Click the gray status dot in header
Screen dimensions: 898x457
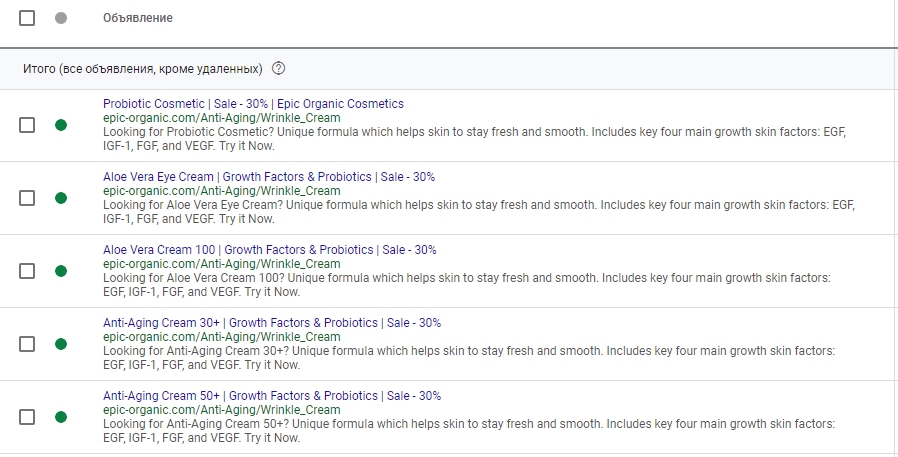coord(61,18)
